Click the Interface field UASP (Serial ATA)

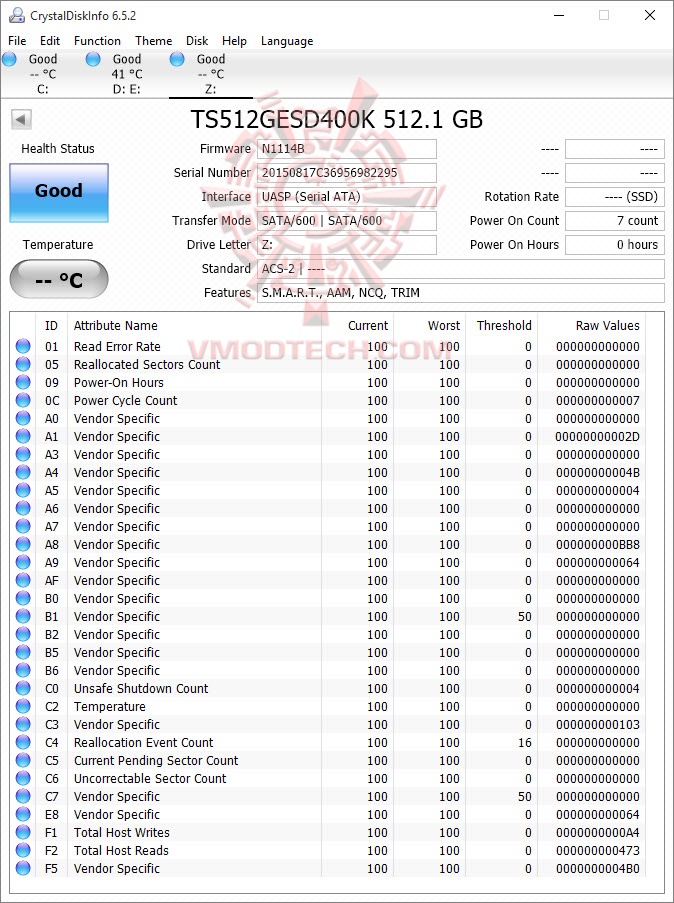pos(346,197)
